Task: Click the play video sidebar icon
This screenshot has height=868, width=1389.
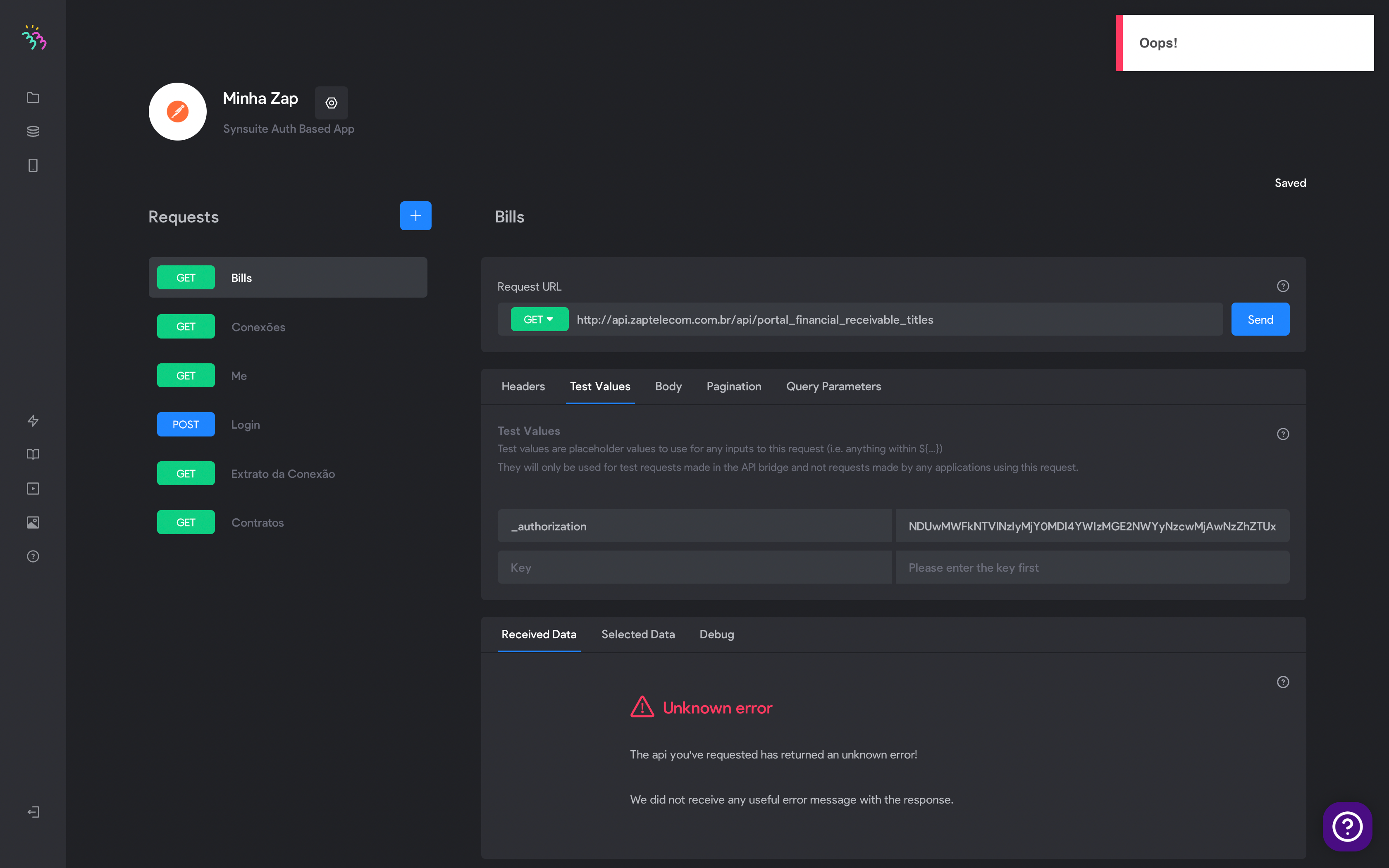Action: 33,489
